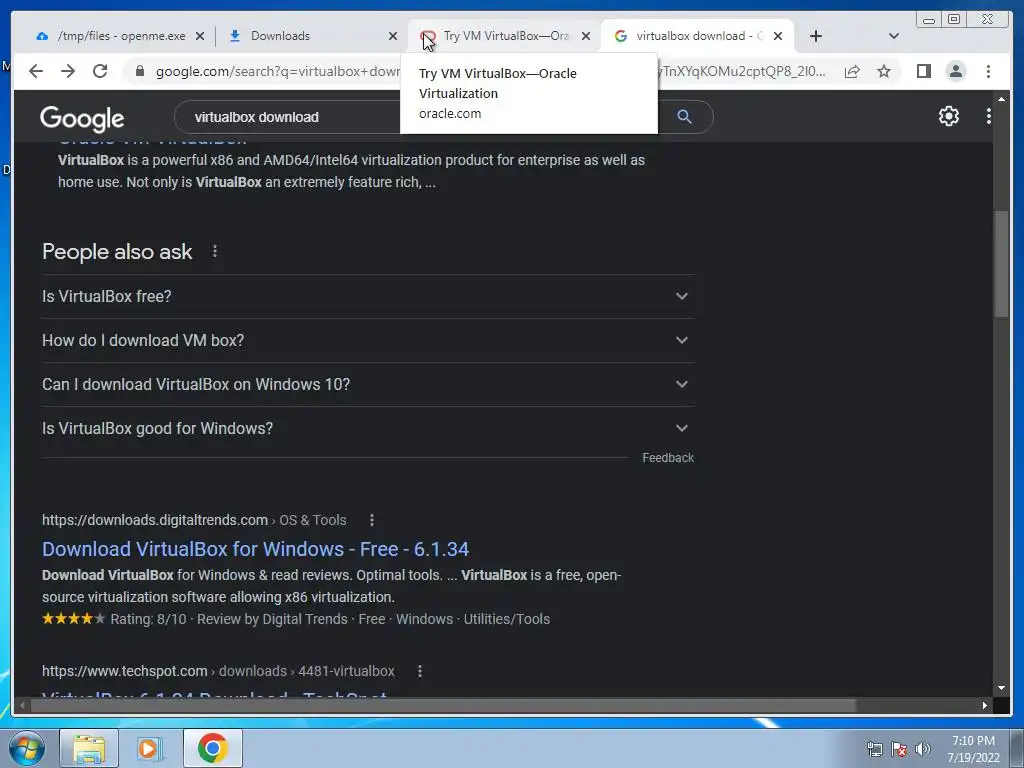Image resolution: width=1024 pixels, height=768 pixels.
Task: Expand 'How do I download VM box?'
Action: 368,340
